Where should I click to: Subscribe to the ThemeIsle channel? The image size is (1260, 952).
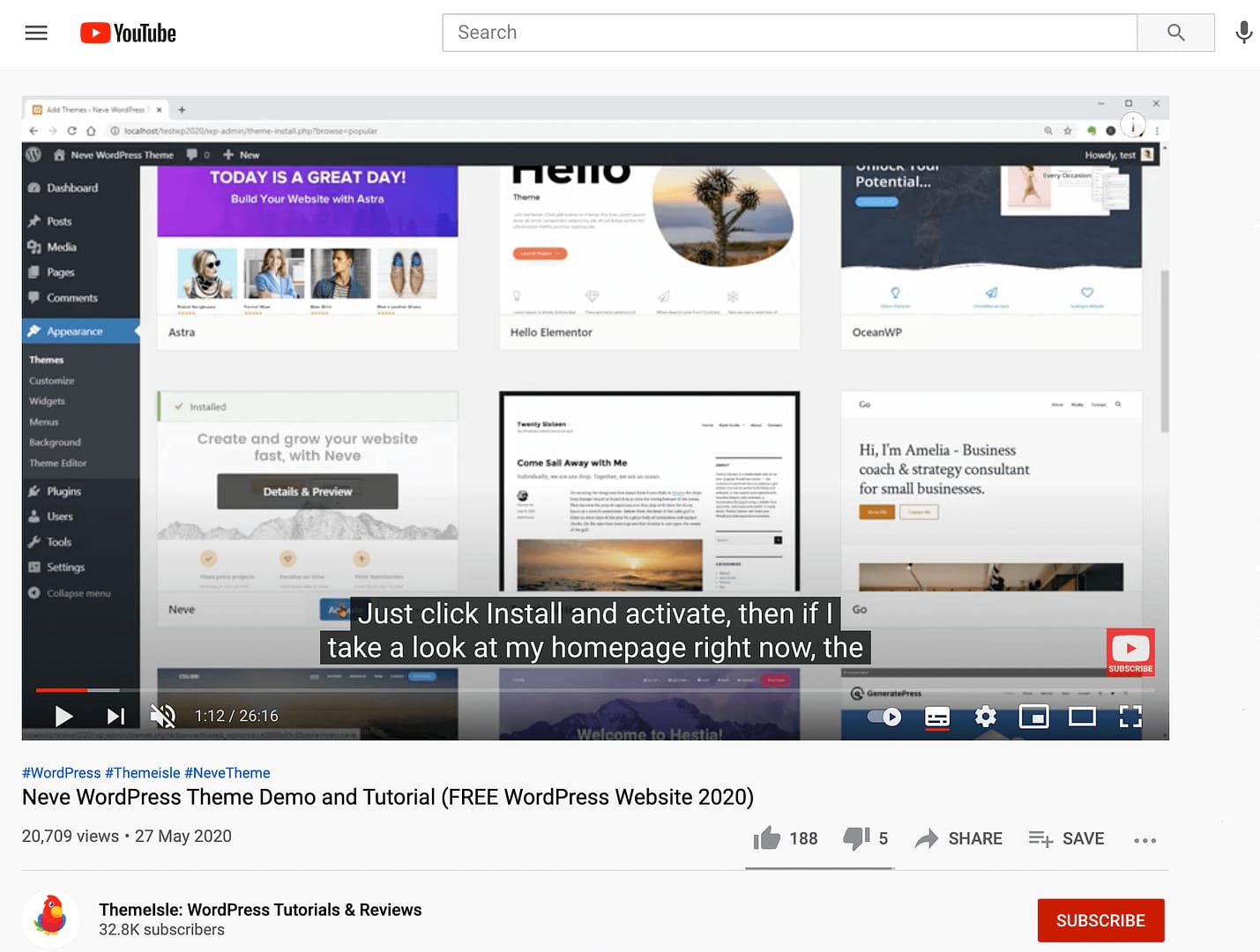1100,920
